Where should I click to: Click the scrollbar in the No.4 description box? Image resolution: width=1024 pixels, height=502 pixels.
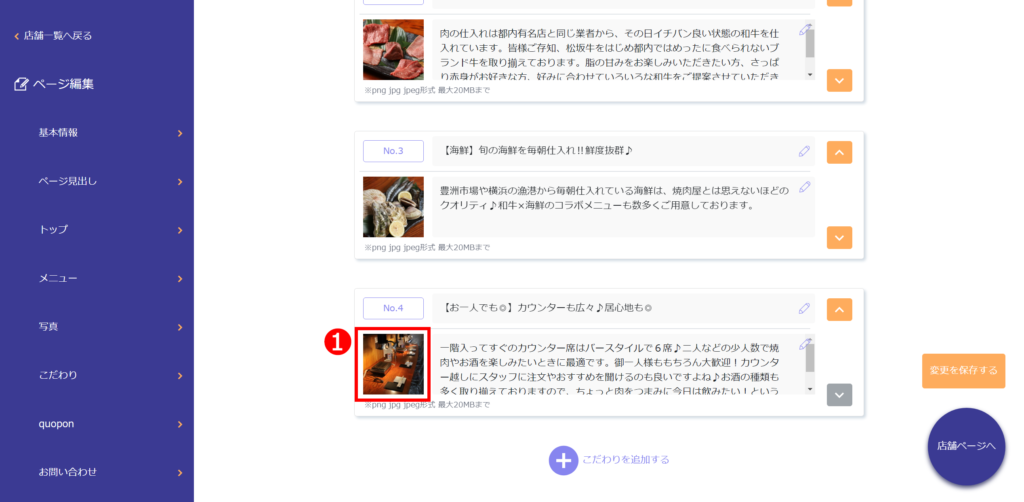click(x=810, y=364)
